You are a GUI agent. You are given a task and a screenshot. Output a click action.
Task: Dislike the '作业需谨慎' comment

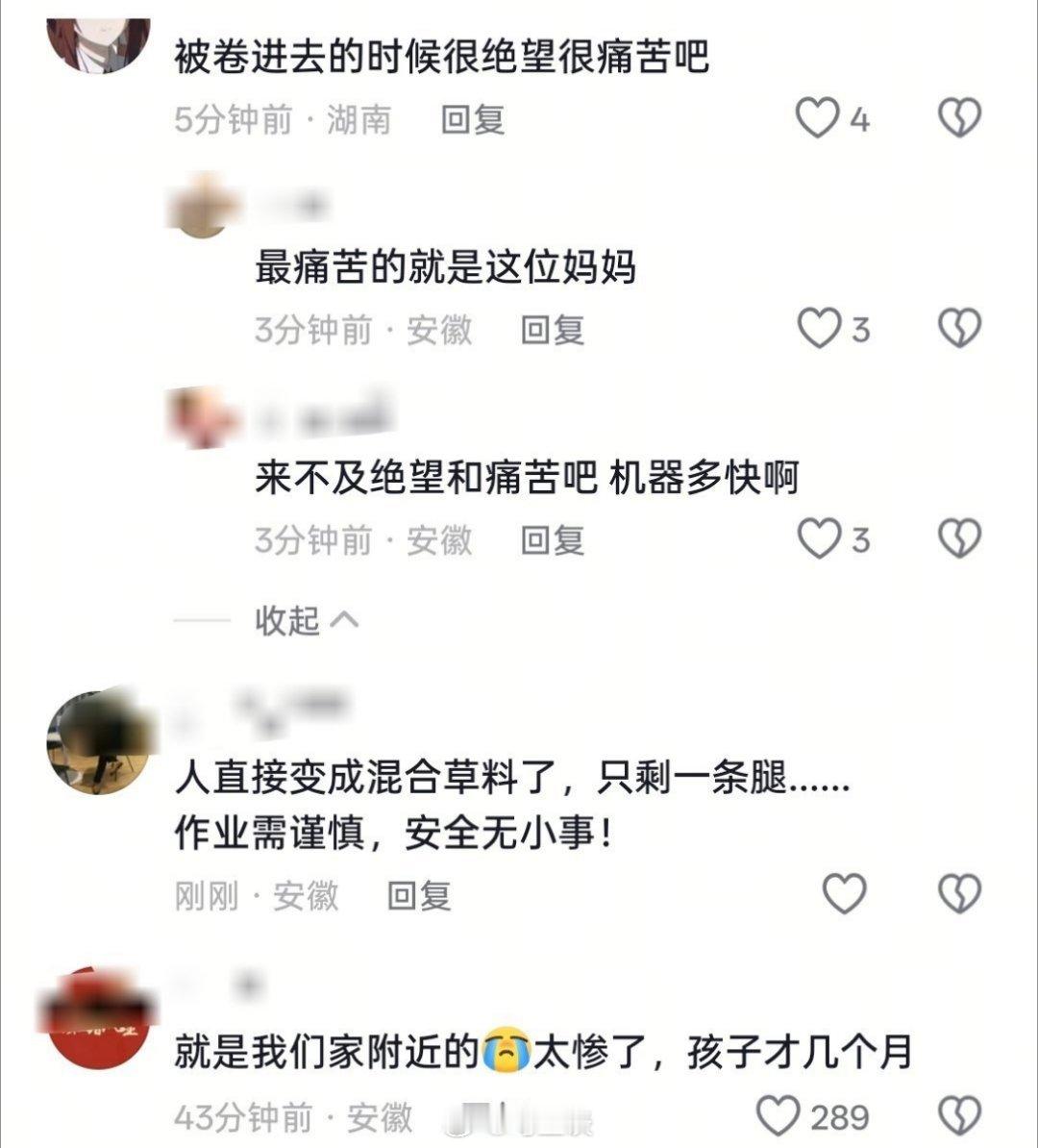pyautogui.click(x=960, y=894)
